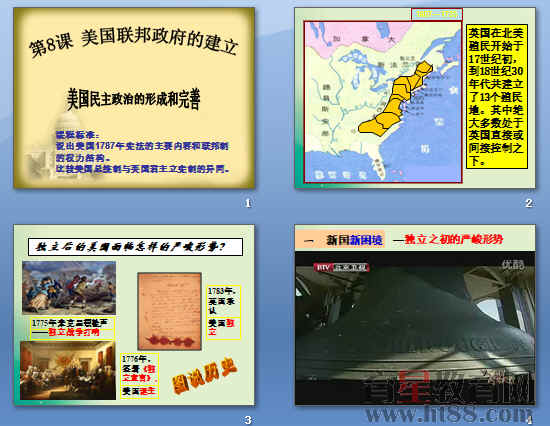Select the battle painting on slide 3
This screenshot has height=426, width=550.
pos(69,287)
